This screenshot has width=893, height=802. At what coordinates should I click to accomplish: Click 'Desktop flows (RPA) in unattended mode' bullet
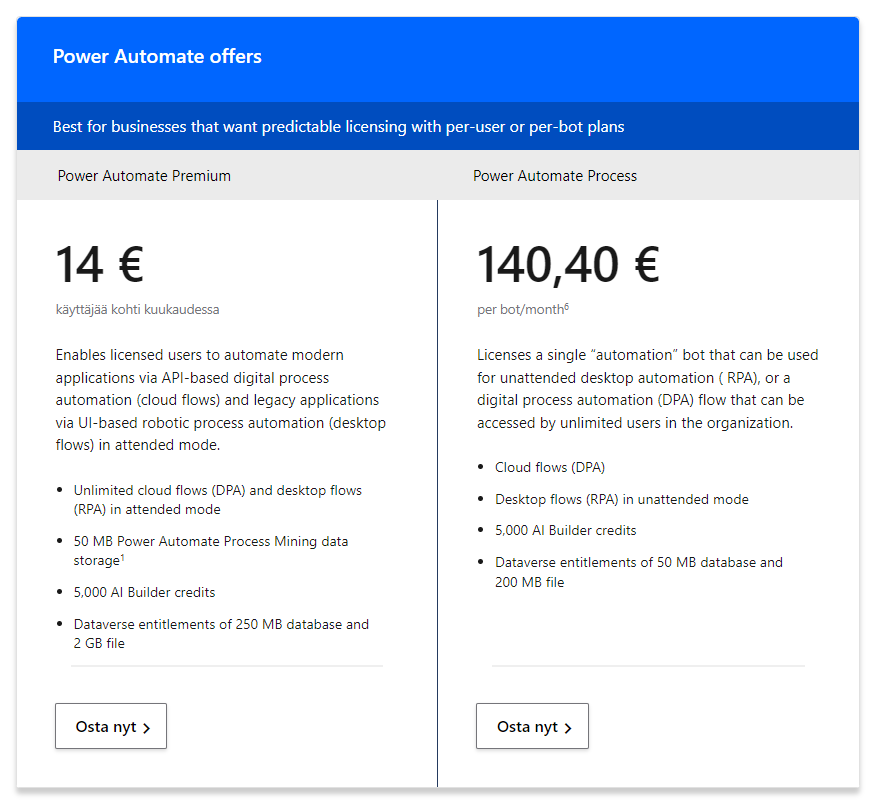point(621,499)
